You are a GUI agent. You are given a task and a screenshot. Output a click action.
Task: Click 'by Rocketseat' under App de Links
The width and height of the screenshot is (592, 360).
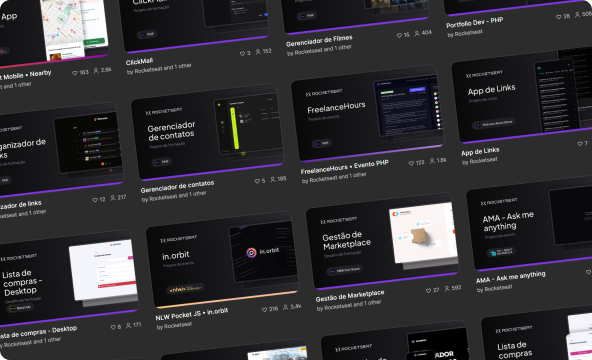click(x=480, y=161)
